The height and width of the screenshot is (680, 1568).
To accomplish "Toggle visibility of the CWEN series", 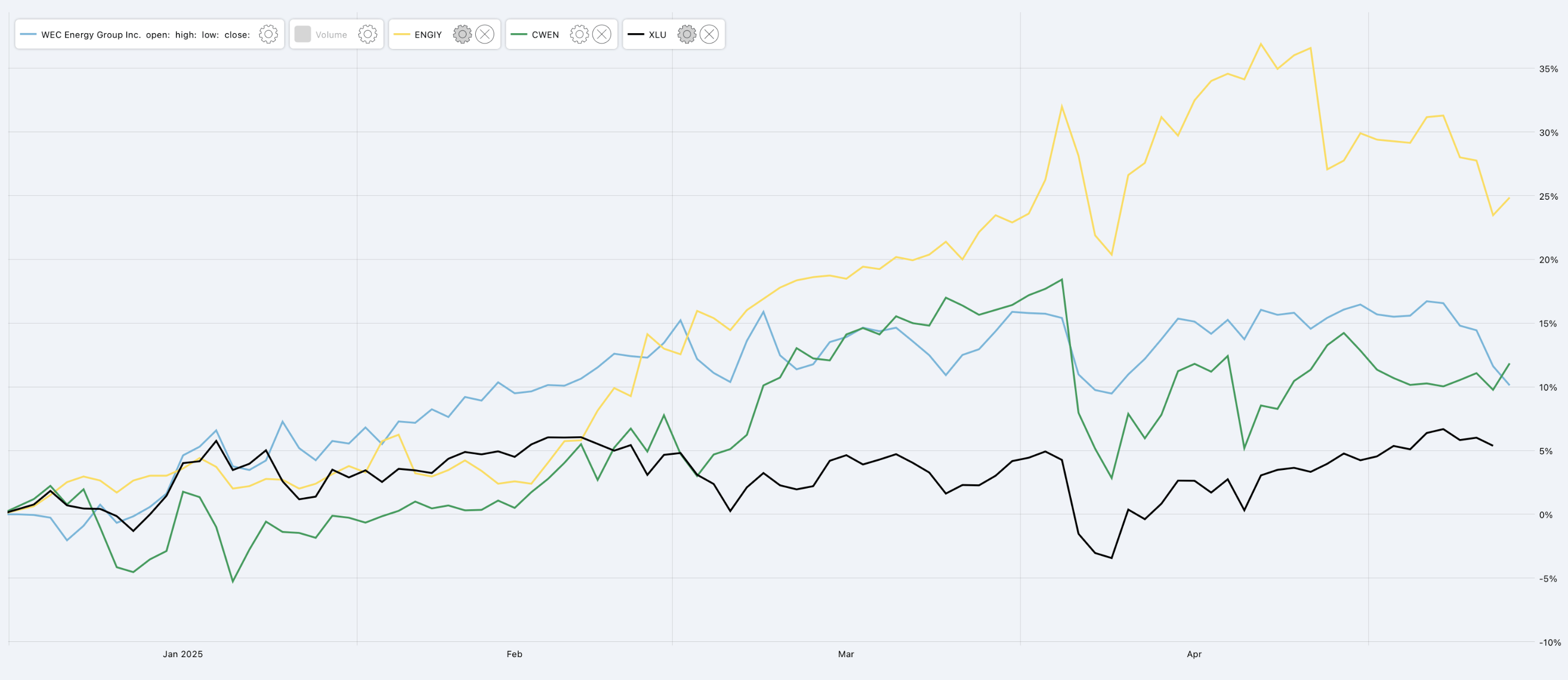I will [545, 34].
